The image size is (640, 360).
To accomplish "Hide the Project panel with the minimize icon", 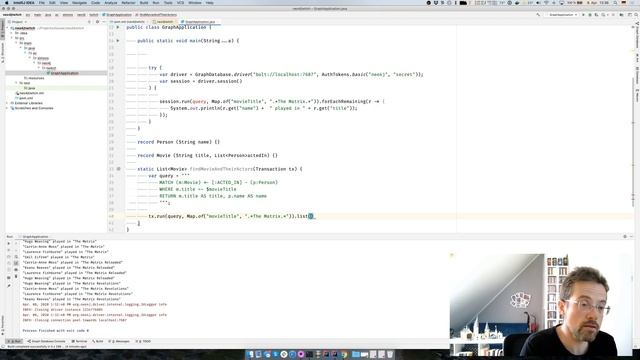I will click(x=104, y=22).
